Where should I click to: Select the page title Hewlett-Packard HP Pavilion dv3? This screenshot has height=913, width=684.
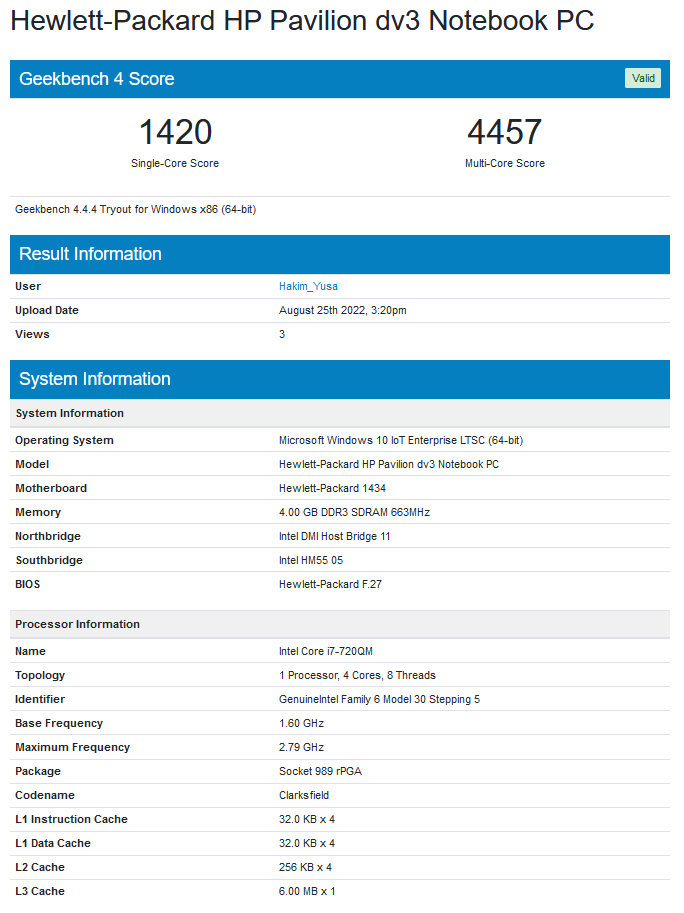pos(302,21)
